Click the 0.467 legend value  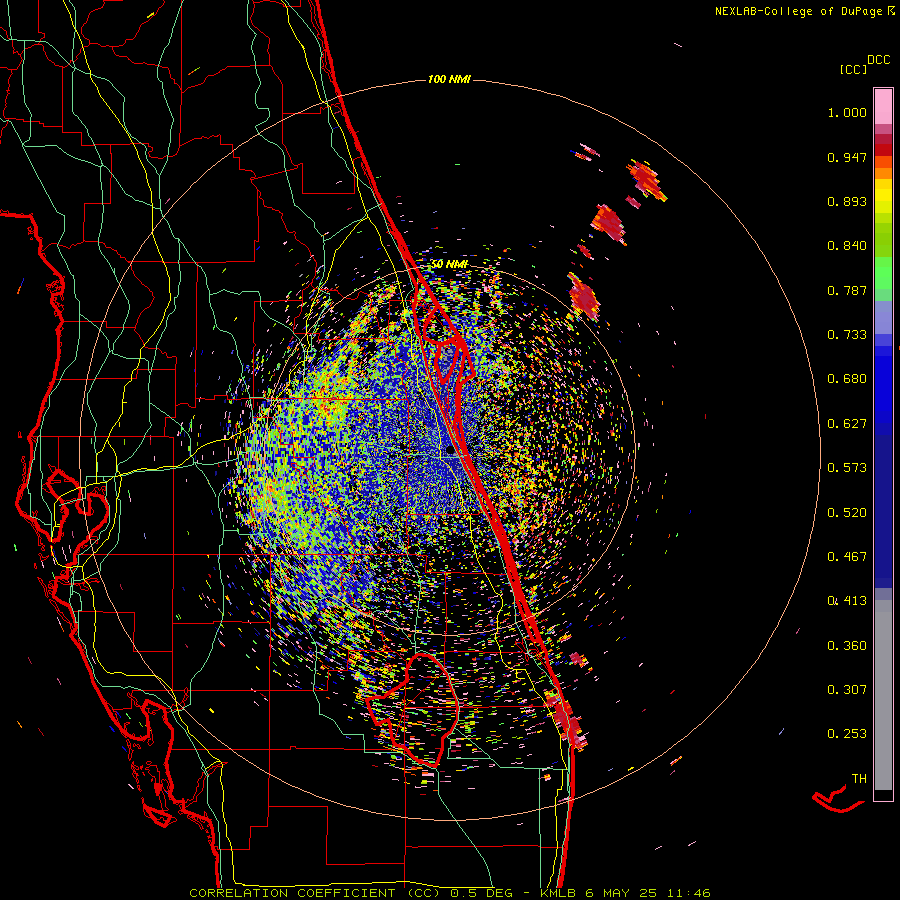point(847,557)
